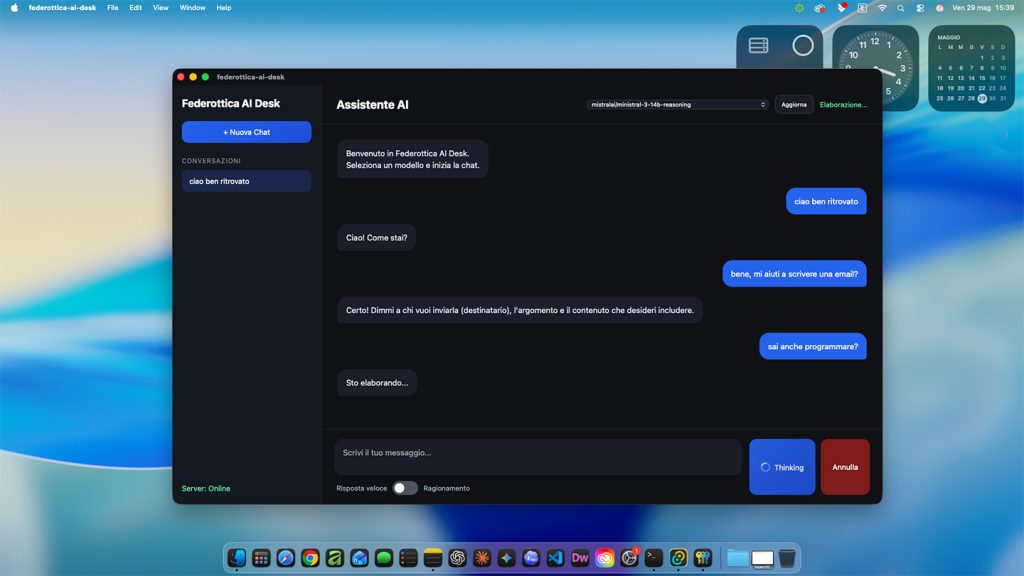Open Adobe Creative Cloud from the Dock

pyautogui.click(x=605, y=558)
